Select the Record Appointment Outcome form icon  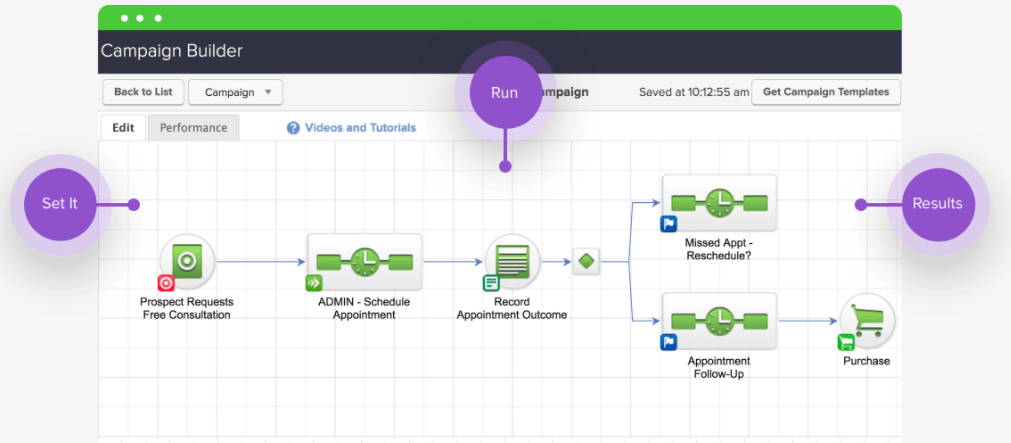pyautogui.click(x=512, y=261)
